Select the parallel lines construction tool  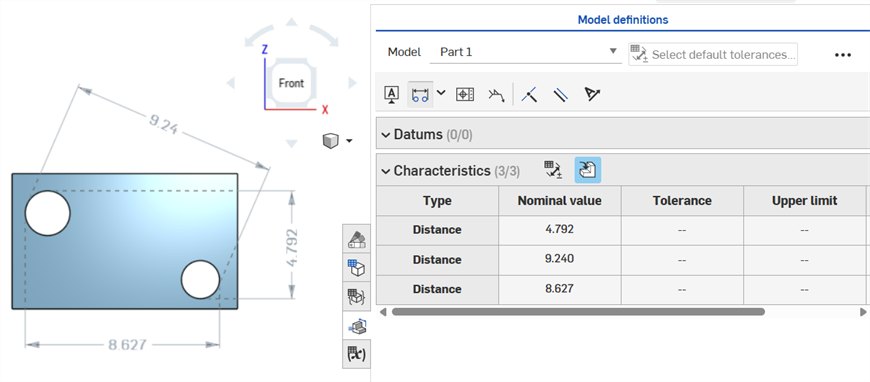pyautogui.click(x=560, y=95)
